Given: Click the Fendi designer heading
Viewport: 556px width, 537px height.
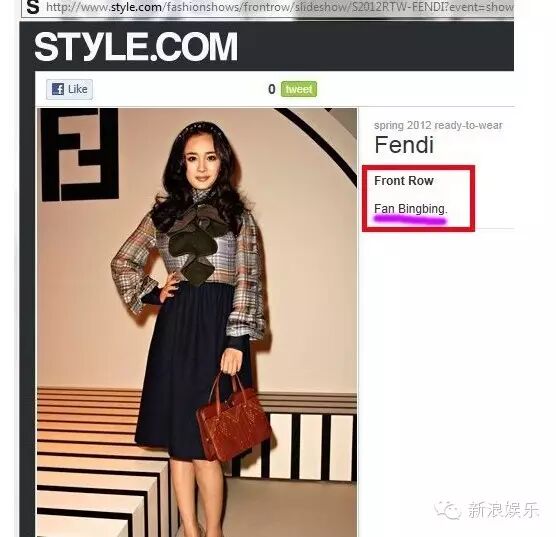Looking at the screenshot, I should (x=404, y=145).
